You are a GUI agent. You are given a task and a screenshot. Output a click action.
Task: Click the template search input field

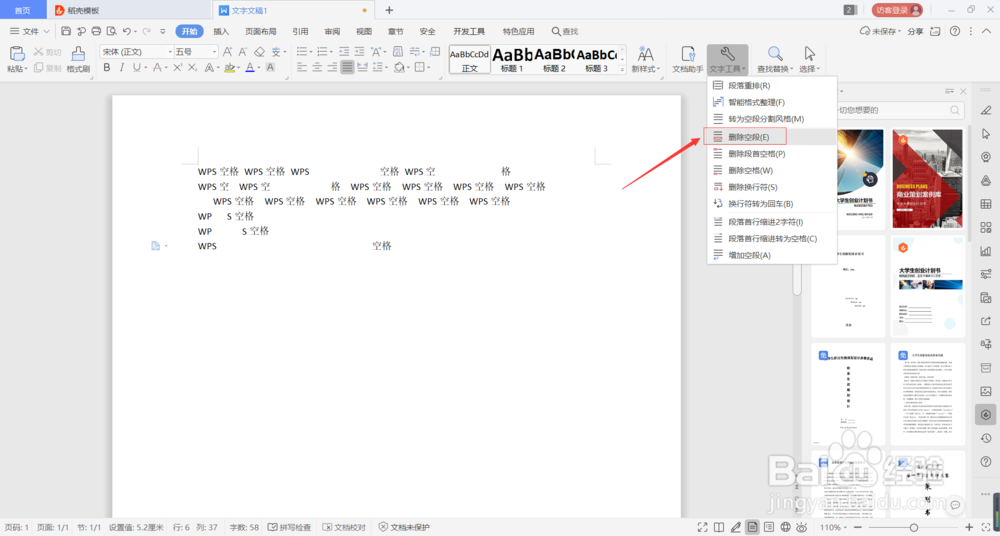pos(893,110)
